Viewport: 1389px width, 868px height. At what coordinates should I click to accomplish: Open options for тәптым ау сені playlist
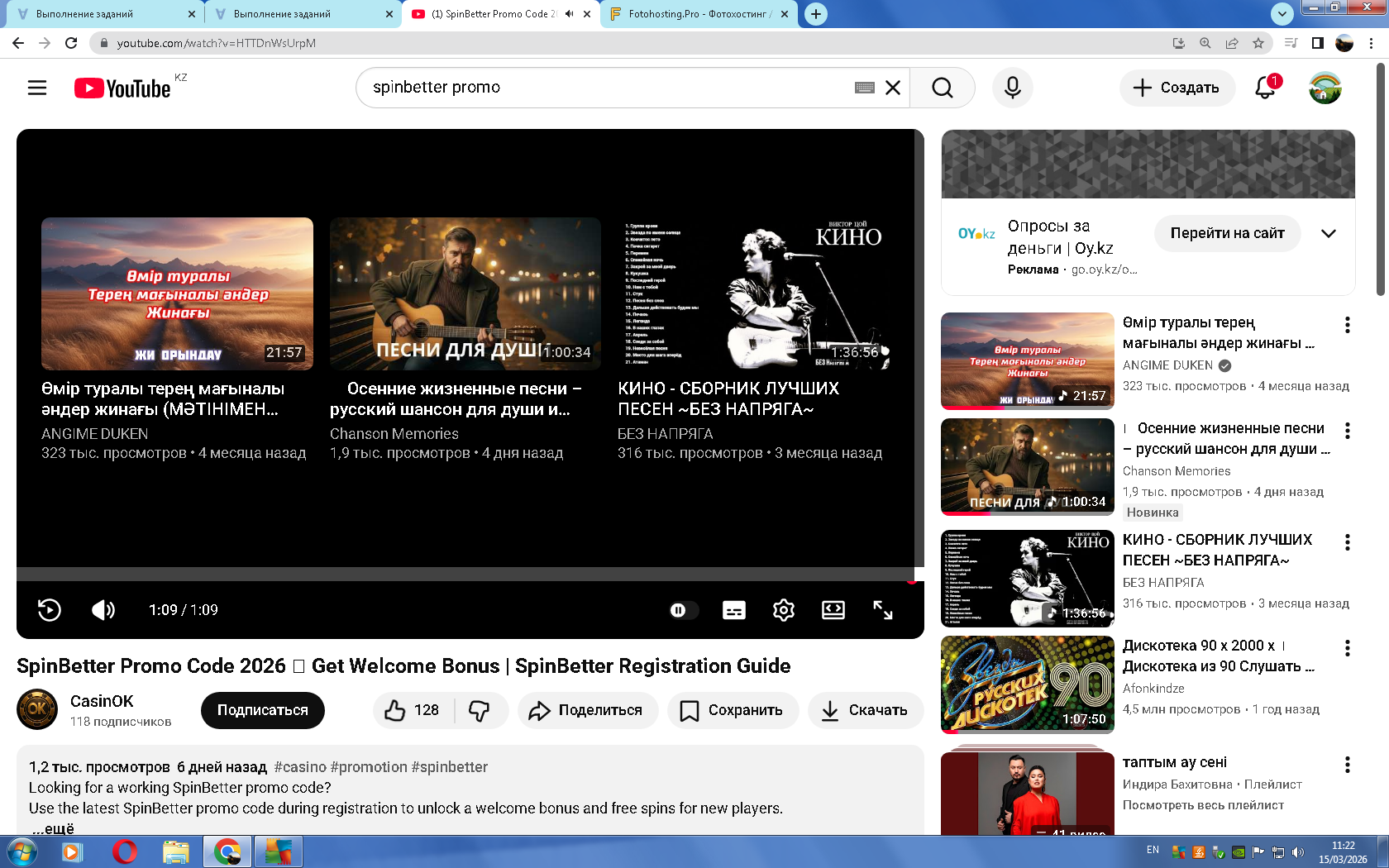[x=1348, y=765]
